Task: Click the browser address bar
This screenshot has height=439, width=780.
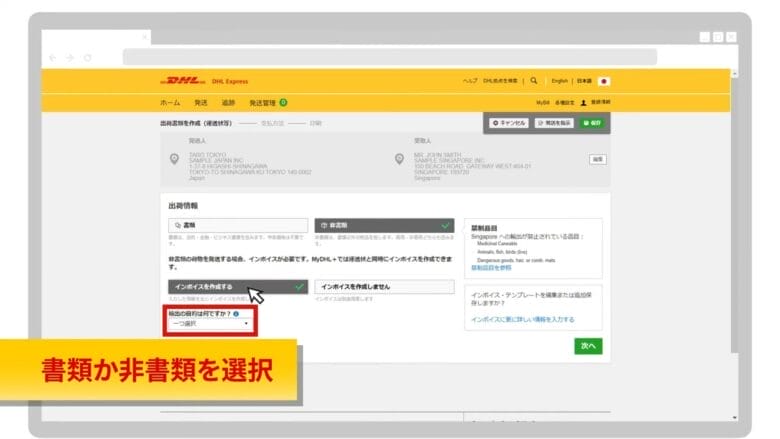Action: point(390,57)
